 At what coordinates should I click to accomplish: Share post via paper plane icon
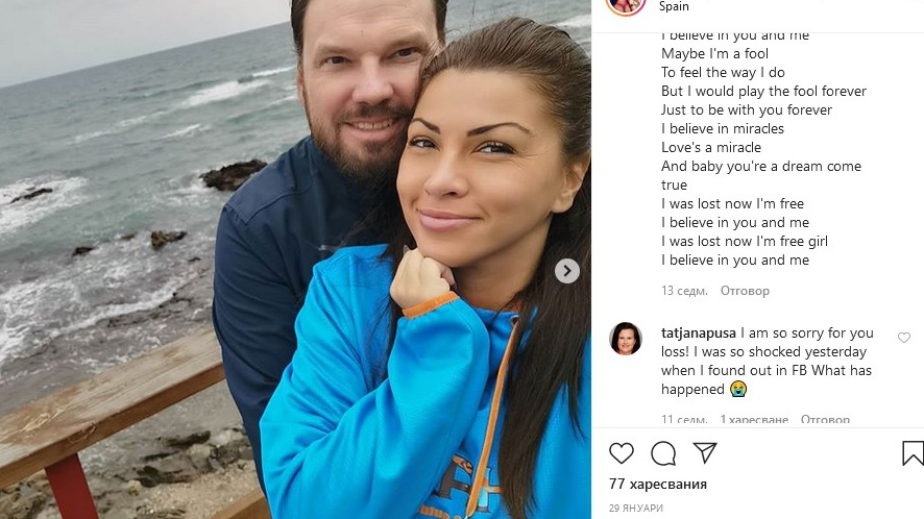pyautogui.click(x=705, y=452)
